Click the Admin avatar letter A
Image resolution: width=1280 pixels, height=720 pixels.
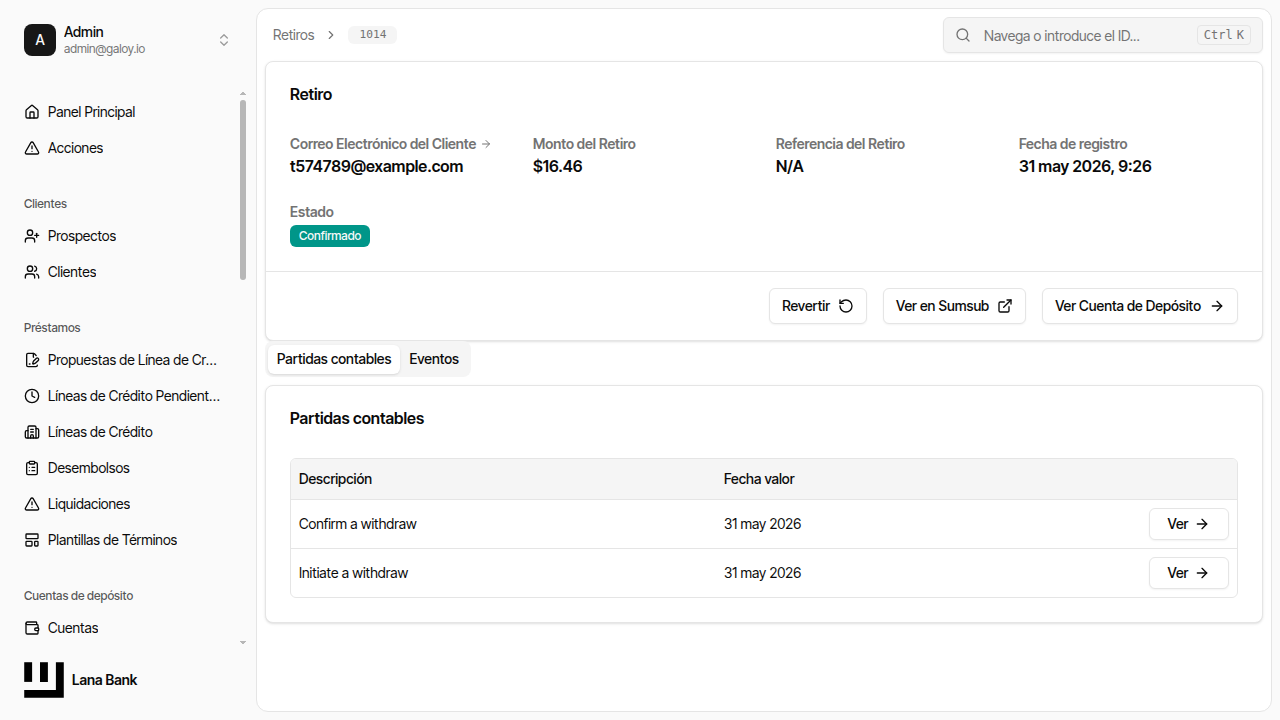40,40
